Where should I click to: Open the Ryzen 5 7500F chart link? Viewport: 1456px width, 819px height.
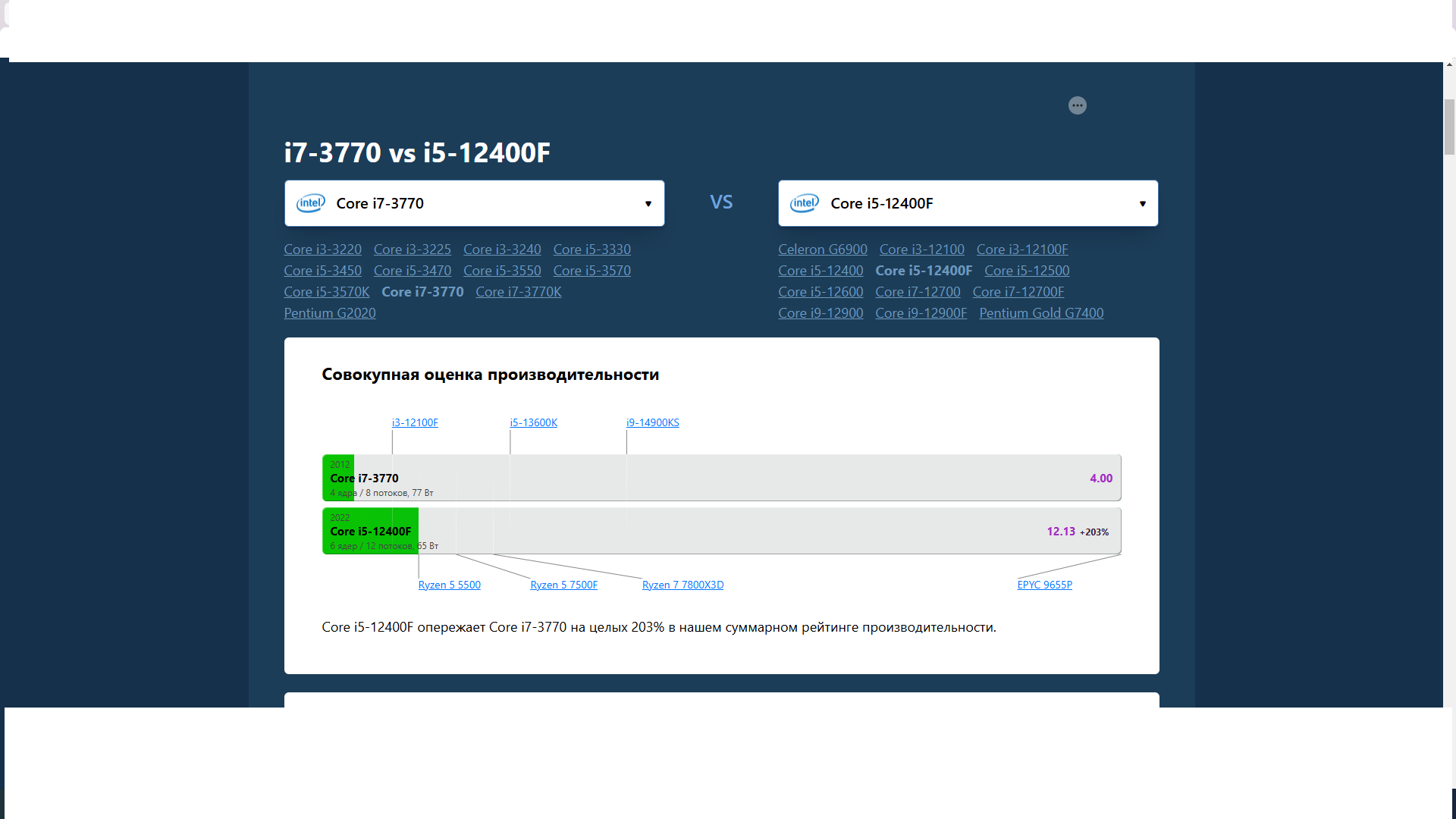click(x=563, y=585)
